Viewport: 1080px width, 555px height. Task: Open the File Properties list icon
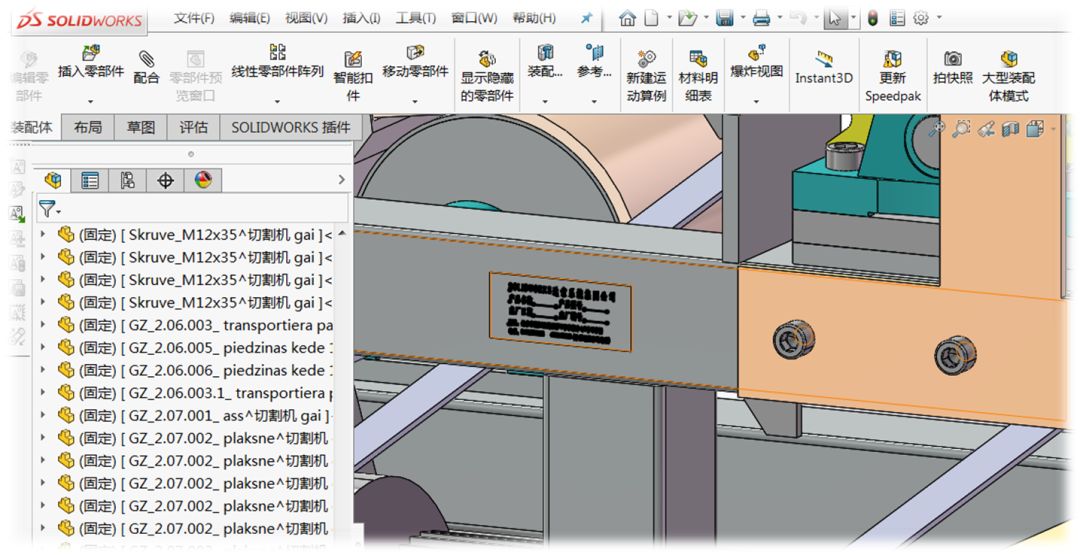click(x=897, y=19)
